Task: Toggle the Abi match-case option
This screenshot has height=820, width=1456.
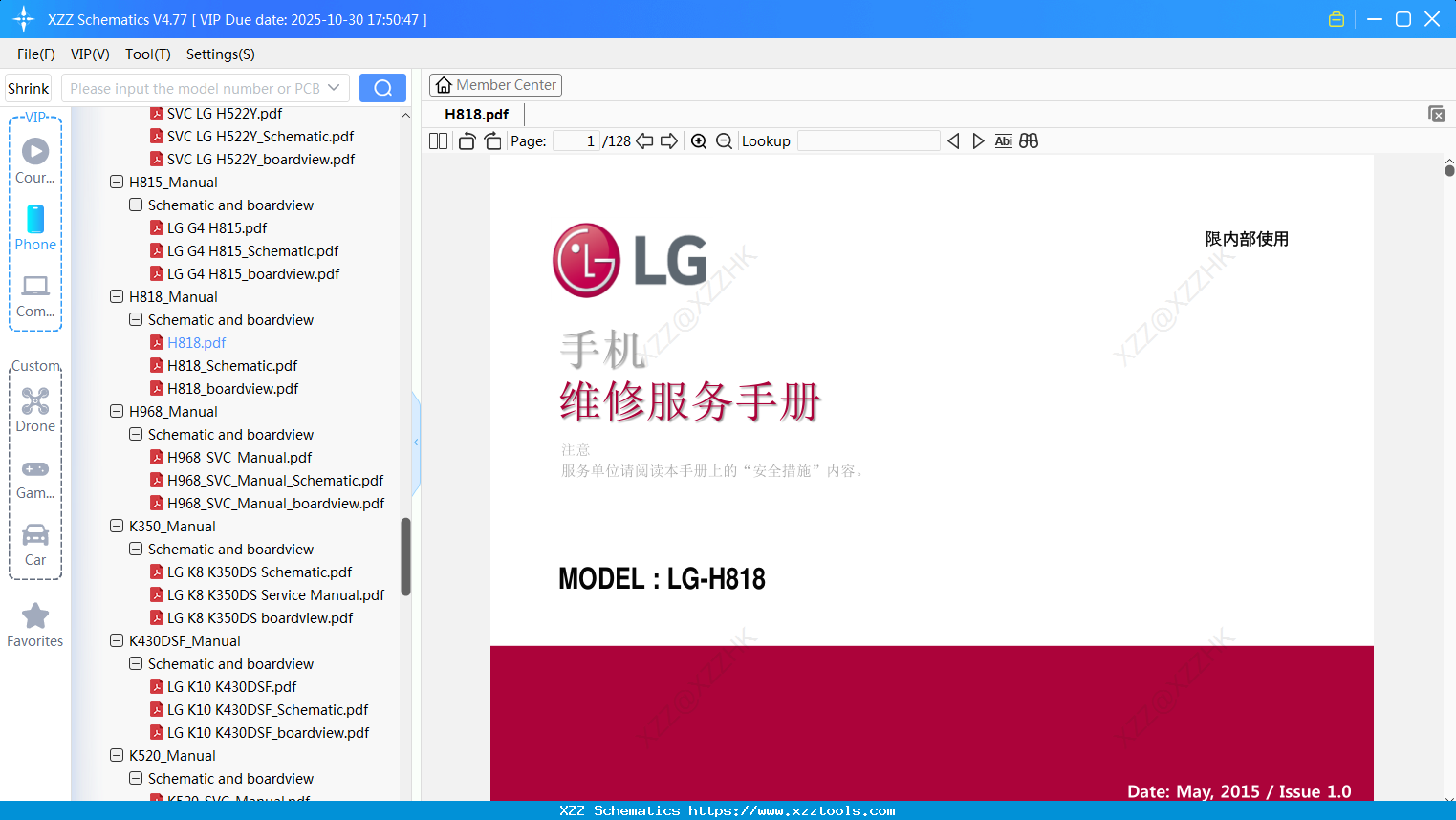Action: 1003,140
